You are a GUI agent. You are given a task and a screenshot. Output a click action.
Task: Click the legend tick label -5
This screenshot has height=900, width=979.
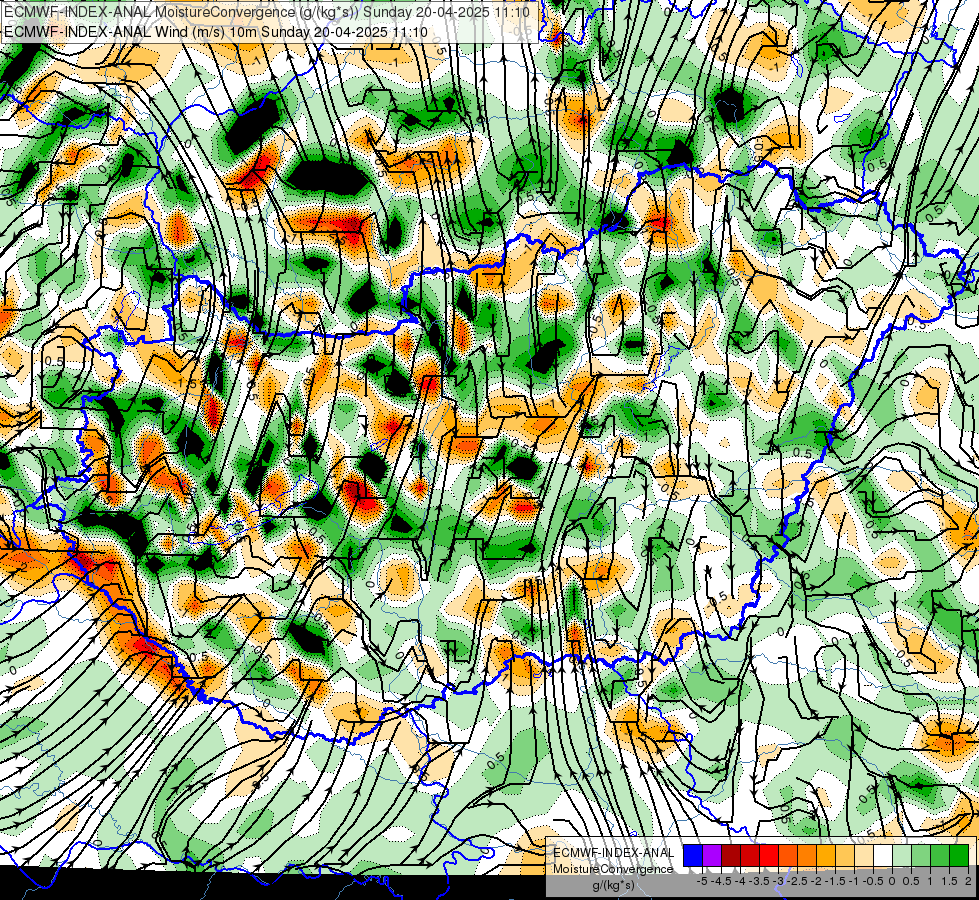(702, 881)
